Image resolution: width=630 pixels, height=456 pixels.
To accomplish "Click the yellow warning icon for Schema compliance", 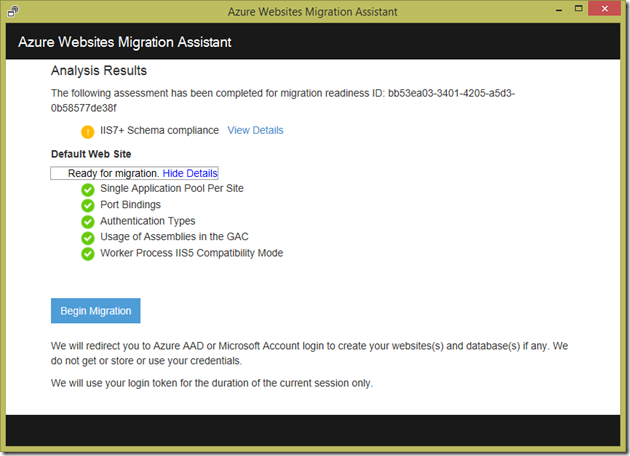I will (x=88, y=131).
